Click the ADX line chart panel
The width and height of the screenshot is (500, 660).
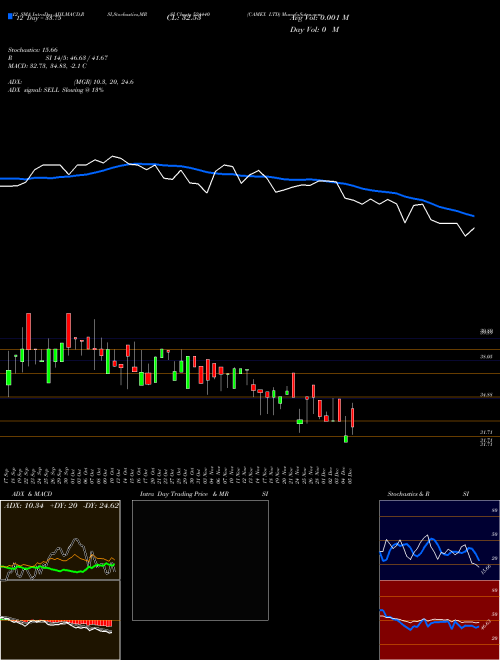(60, 540)
